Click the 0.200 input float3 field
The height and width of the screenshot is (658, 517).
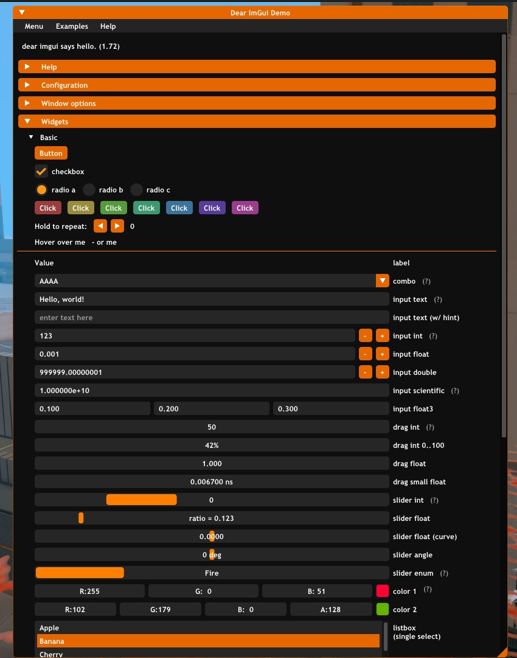coord(212,409)
